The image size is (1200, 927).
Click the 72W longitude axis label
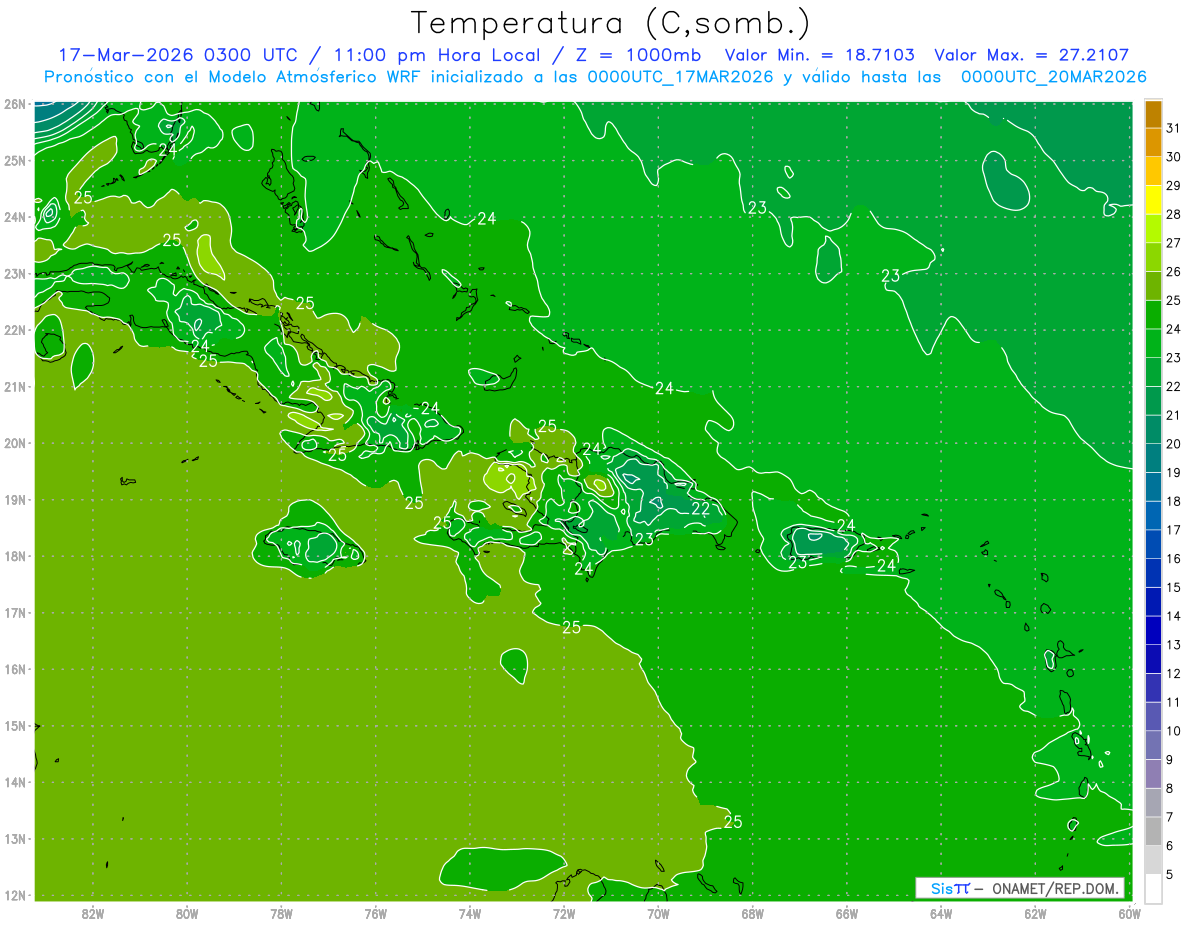[x=564, y=913]
